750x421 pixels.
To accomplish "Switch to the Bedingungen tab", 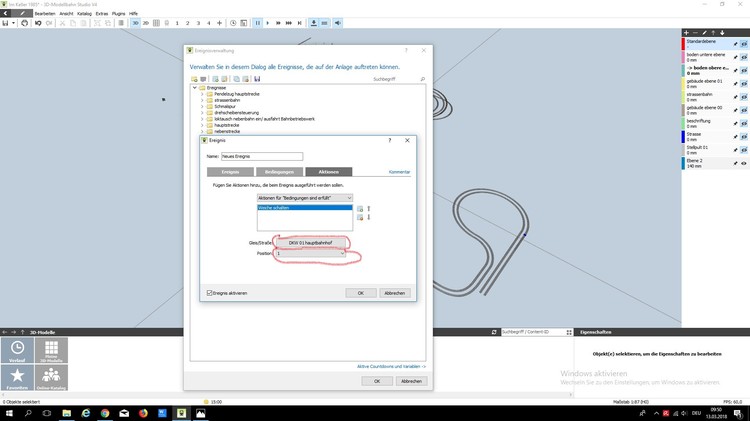I will 279,172.
